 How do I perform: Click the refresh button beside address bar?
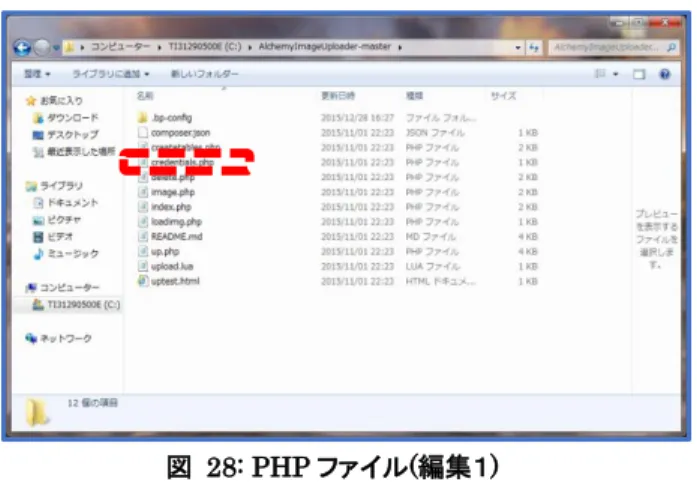click(x=533, y=47)
